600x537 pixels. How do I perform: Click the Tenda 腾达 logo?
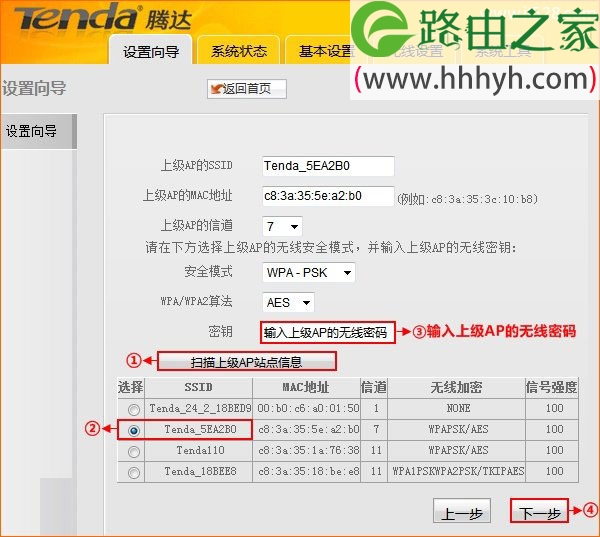[x=103, y=17]
